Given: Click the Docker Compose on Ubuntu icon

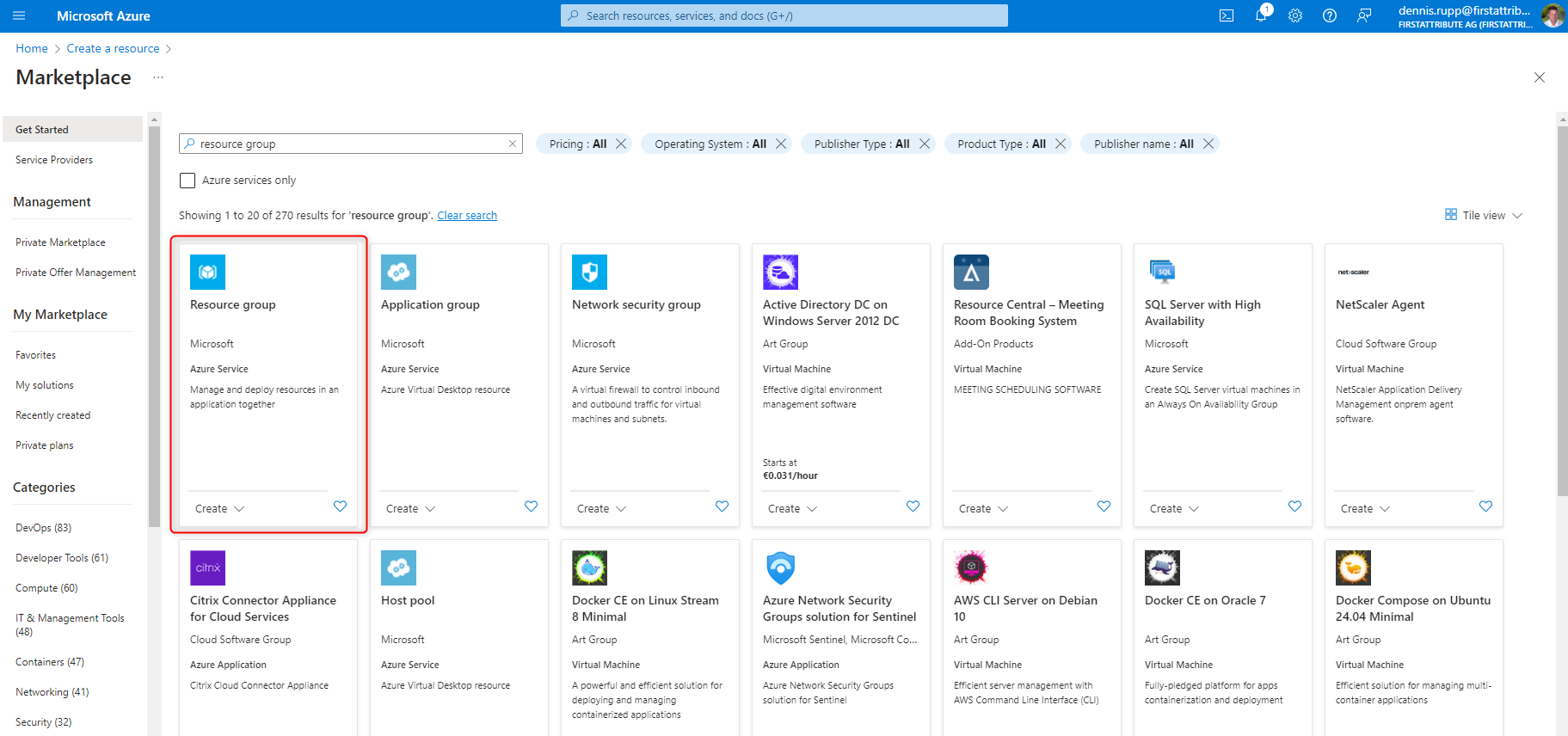Looking at the screenshot, I should [1353, 567].
